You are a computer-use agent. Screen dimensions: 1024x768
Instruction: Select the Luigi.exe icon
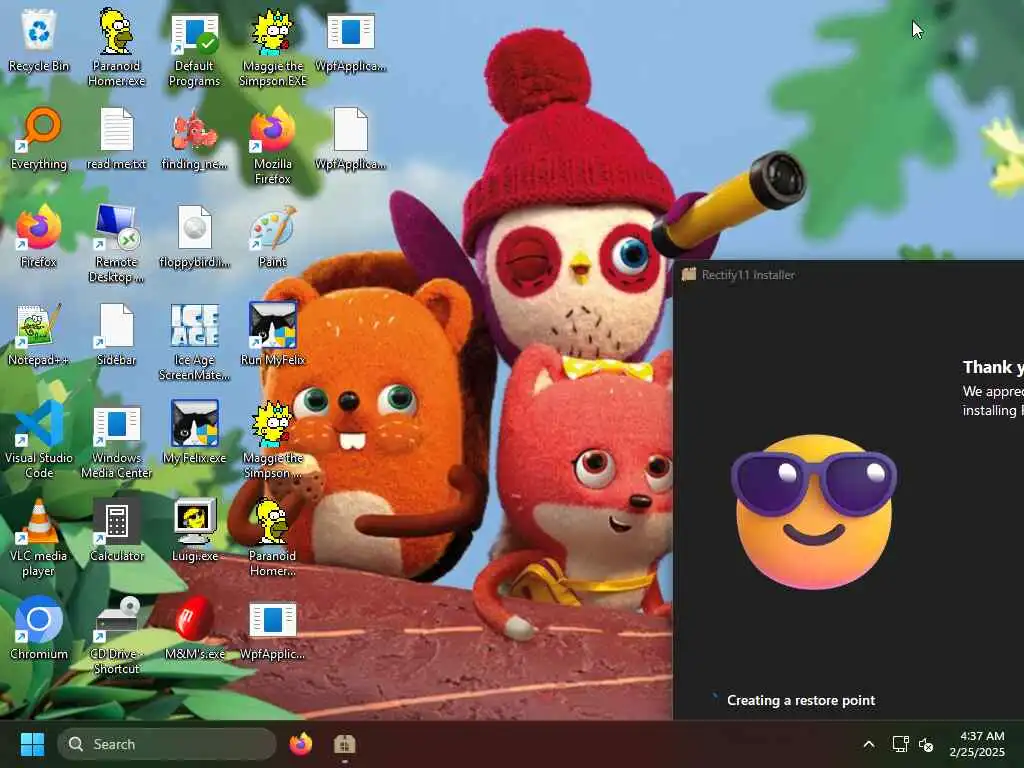coord(194,530)
